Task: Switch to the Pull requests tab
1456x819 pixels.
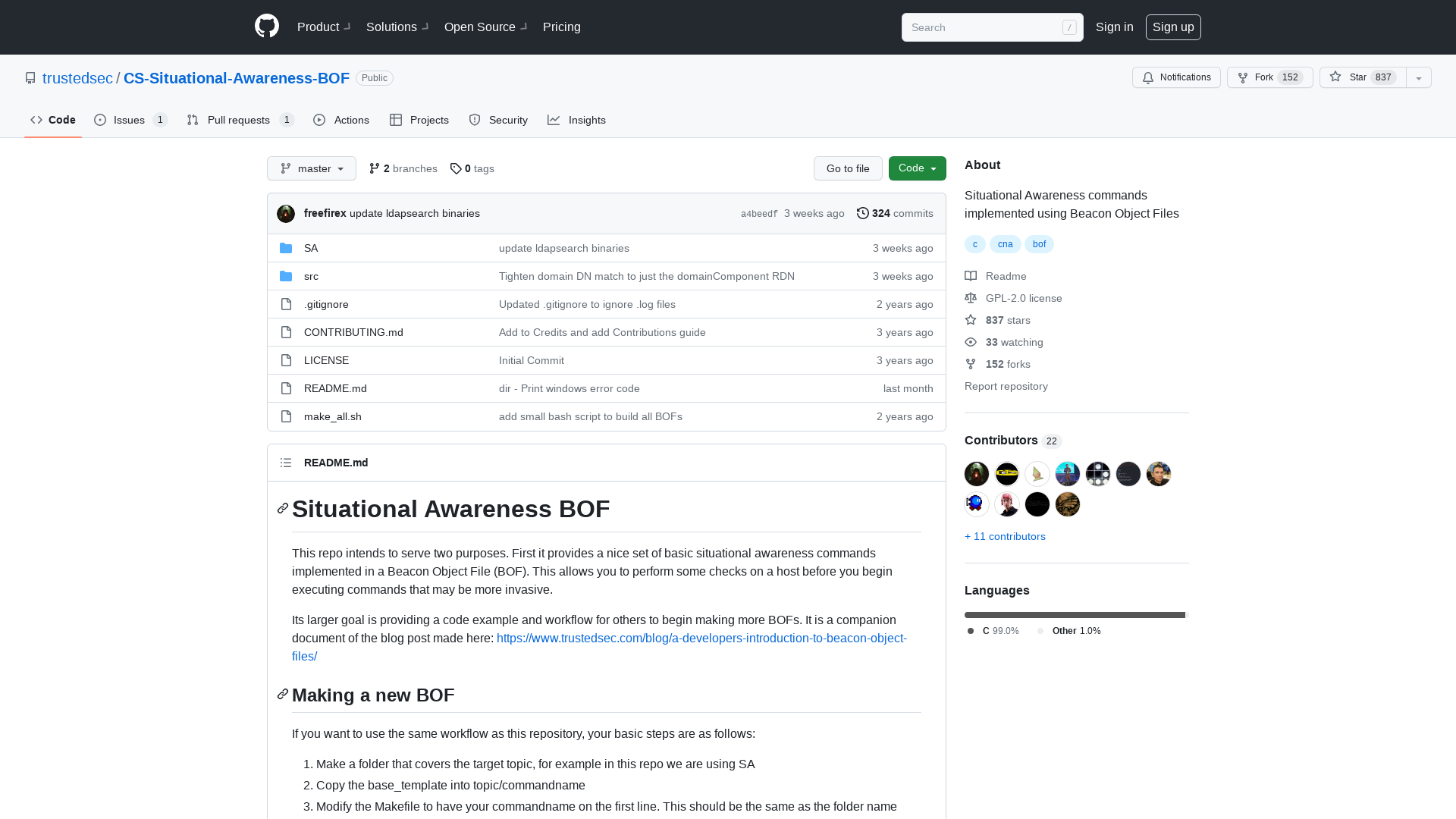Action: pos(240,120)
